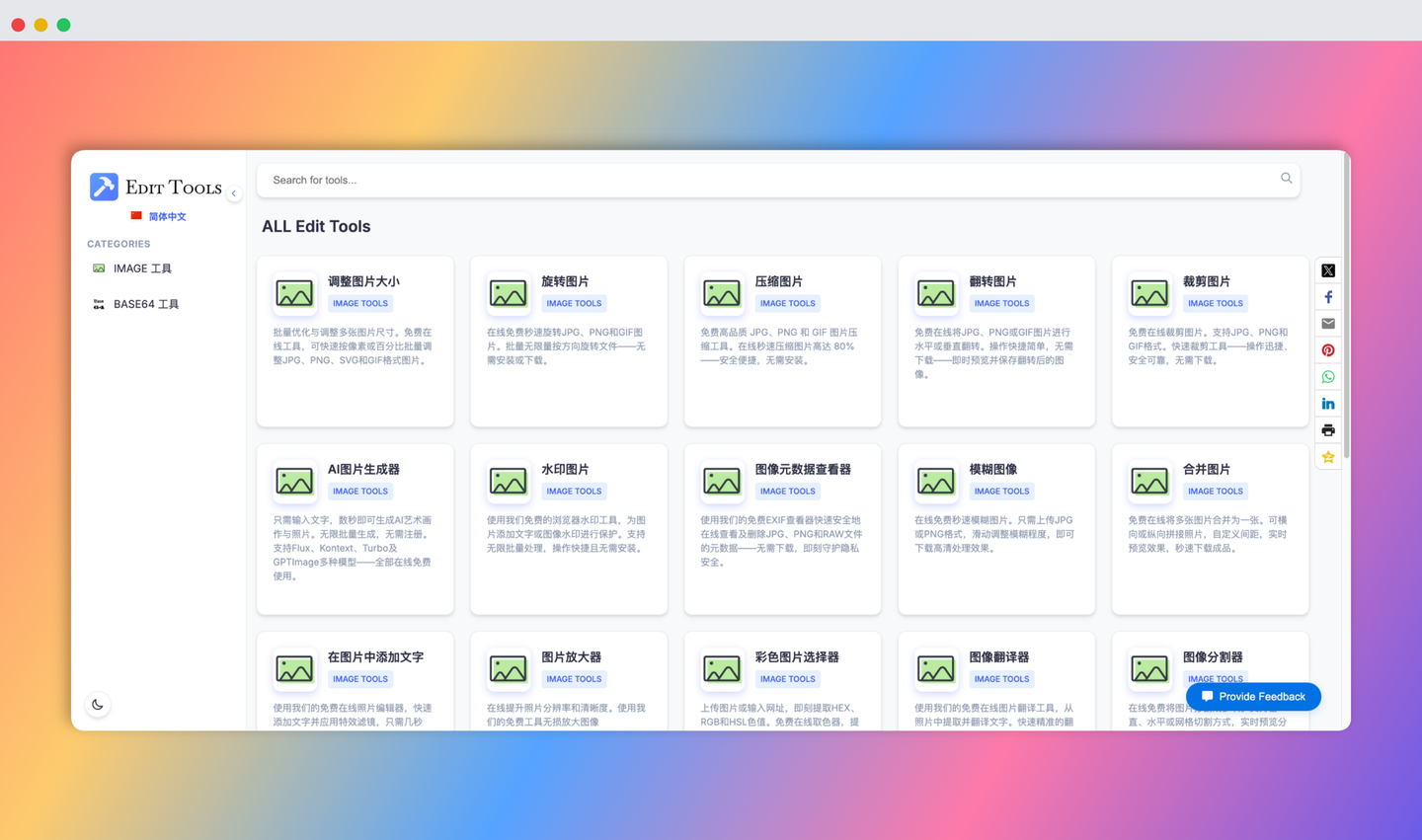Image resolution: width=1422 pixels, height=840 pixels.
Task: Click the 压缩图片 card description text
Action: [779, 346]
